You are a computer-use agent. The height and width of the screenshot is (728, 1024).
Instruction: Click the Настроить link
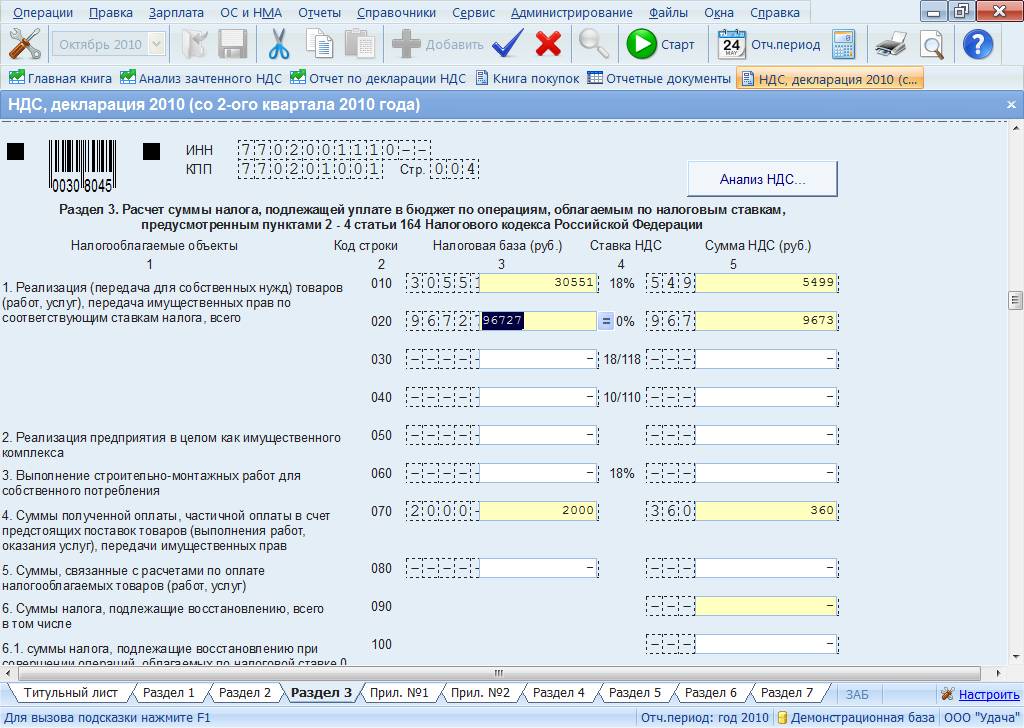point(989,694)
